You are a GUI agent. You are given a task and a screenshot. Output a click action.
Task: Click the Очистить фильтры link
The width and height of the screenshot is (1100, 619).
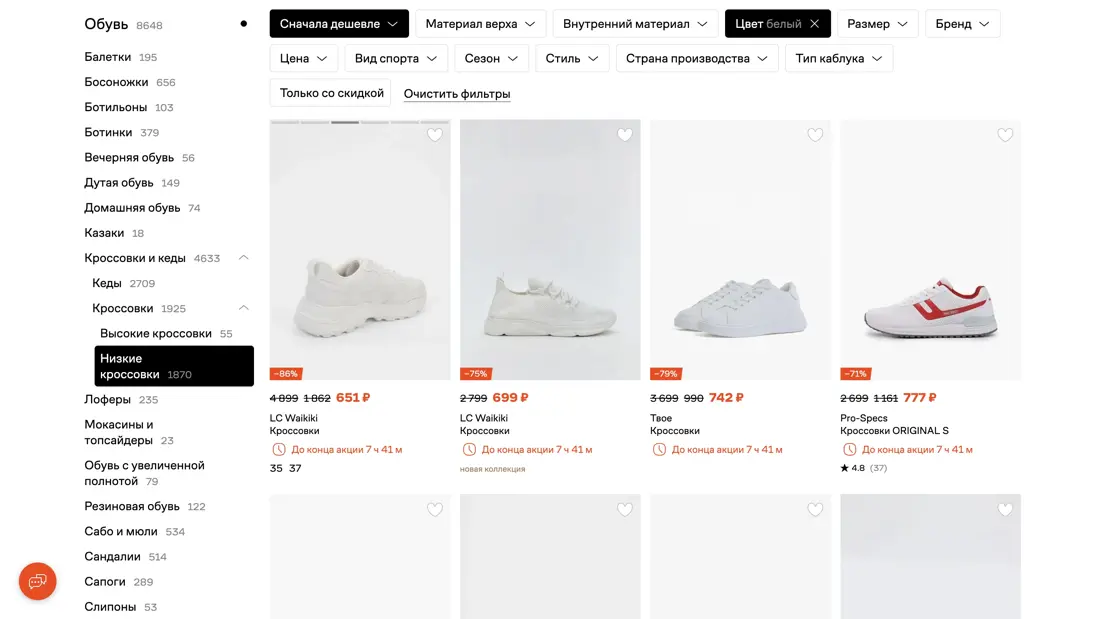457,93
